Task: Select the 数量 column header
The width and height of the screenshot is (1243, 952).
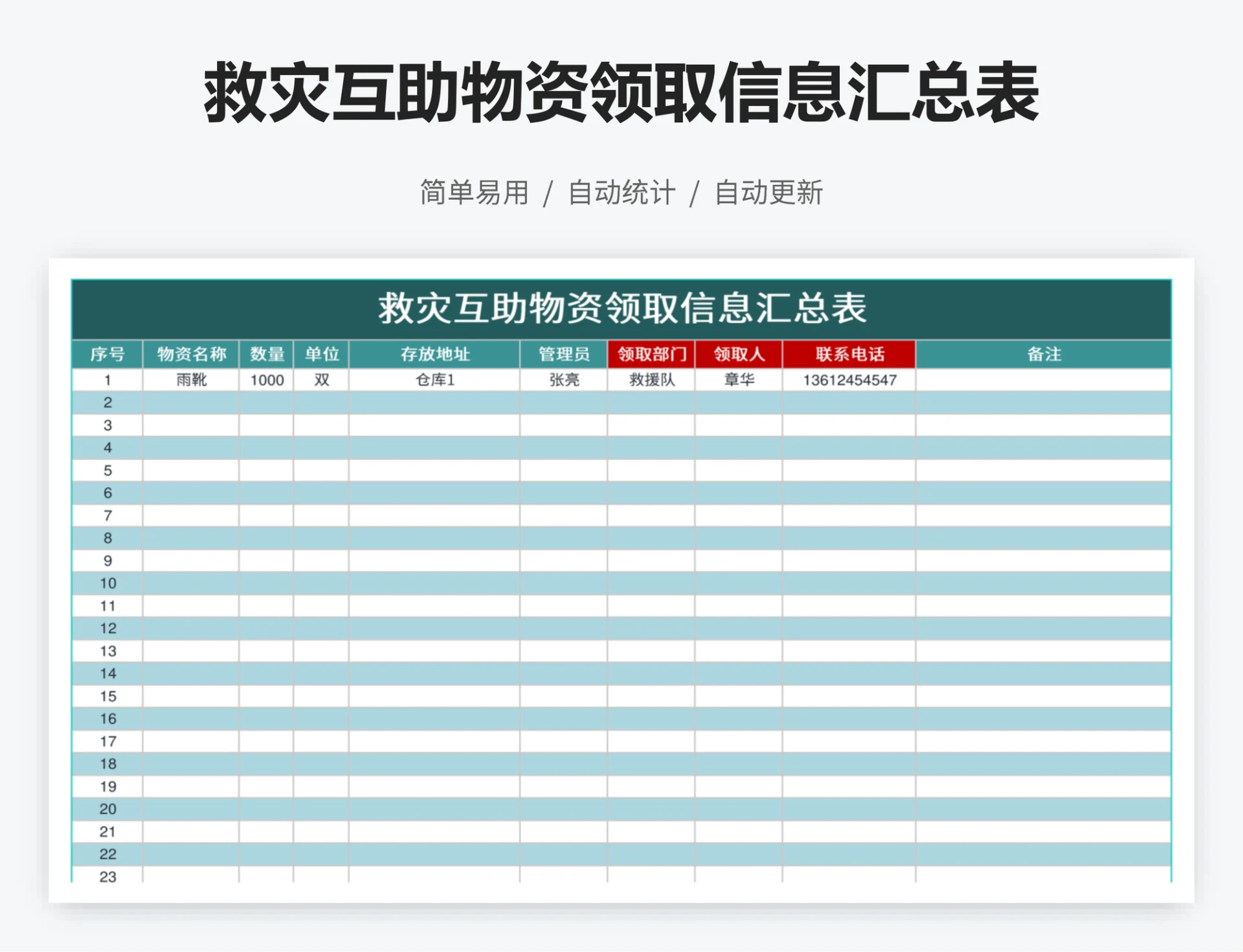Action: 267,354
